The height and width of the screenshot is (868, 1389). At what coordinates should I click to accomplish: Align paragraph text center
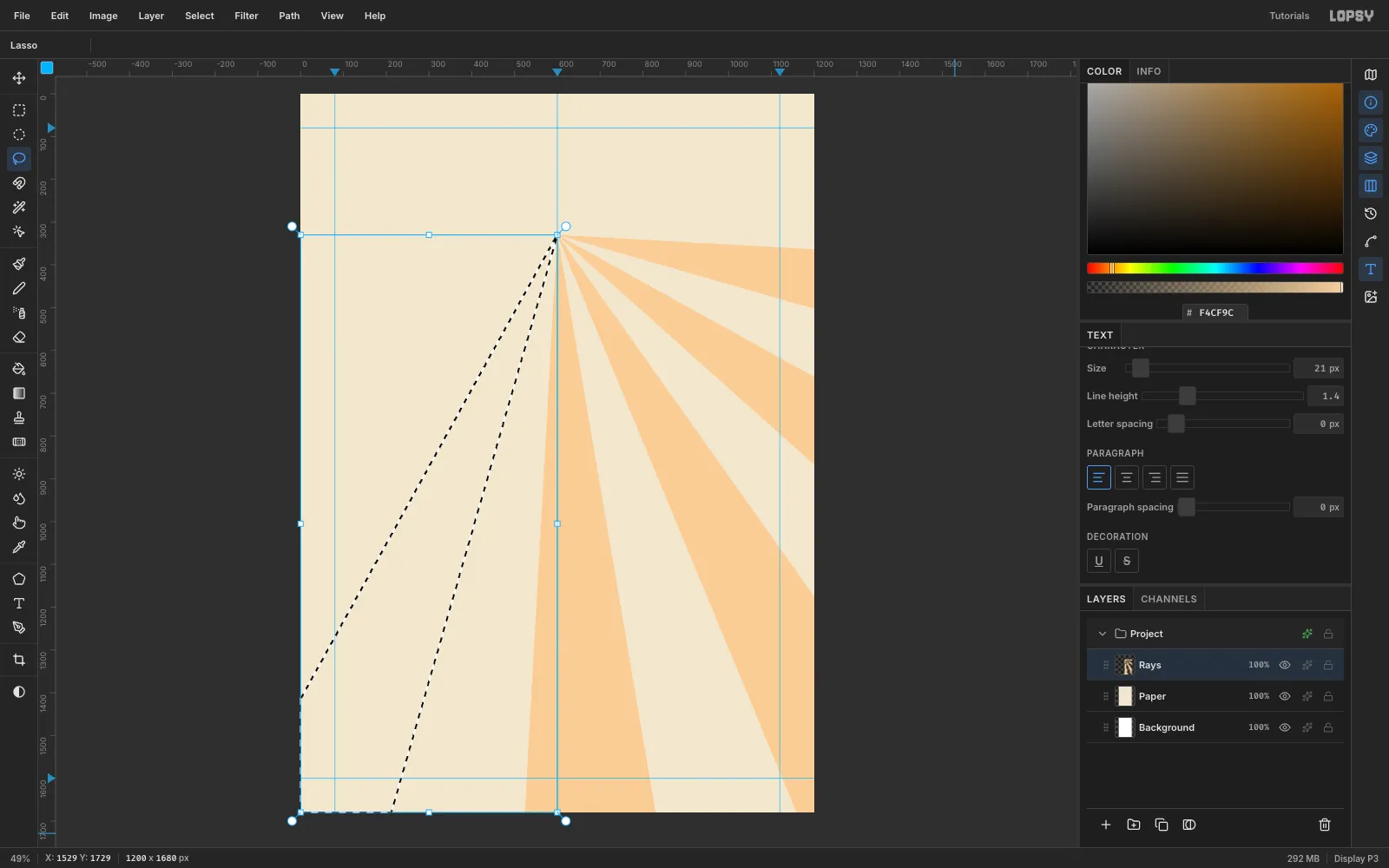pos(1127,477)
